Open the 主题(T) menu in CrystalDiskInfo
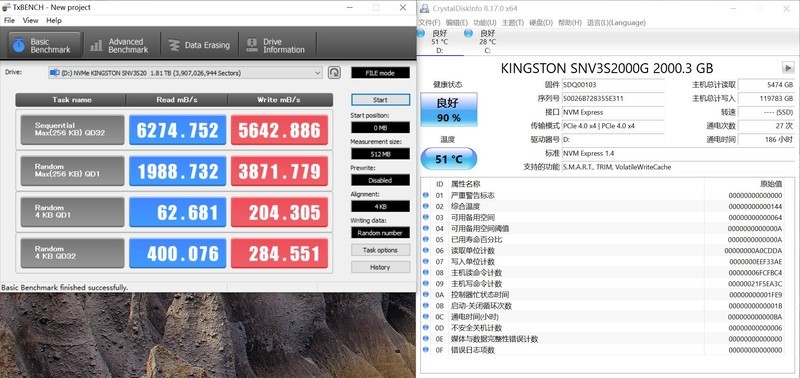This screenshot has width=800, height=378. (x=513, y=23)
